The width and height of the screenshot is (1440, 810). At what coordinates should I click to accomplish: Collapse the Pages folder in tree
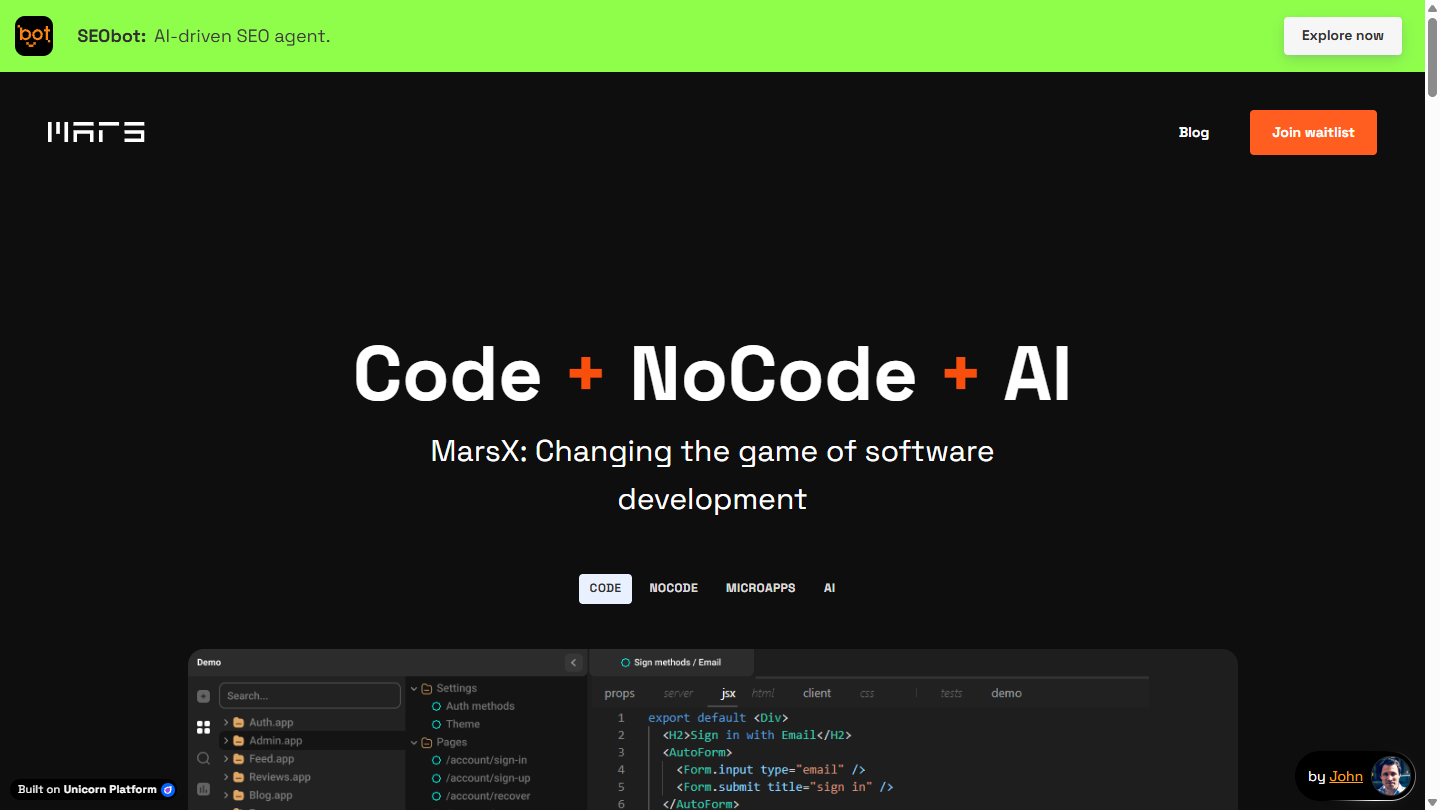414,742
